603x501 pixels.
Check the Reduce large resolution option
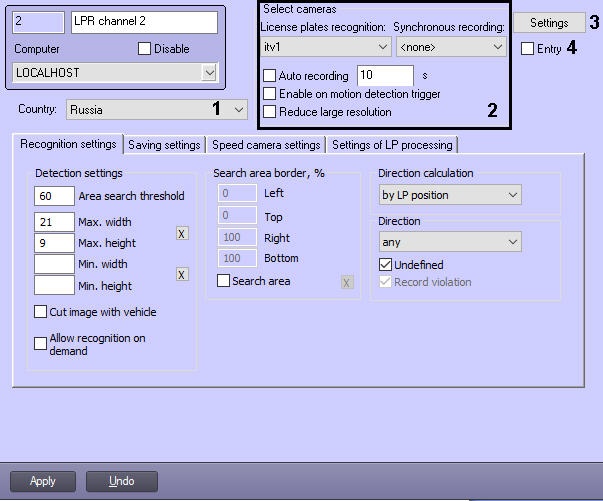[x=269, y=112]
